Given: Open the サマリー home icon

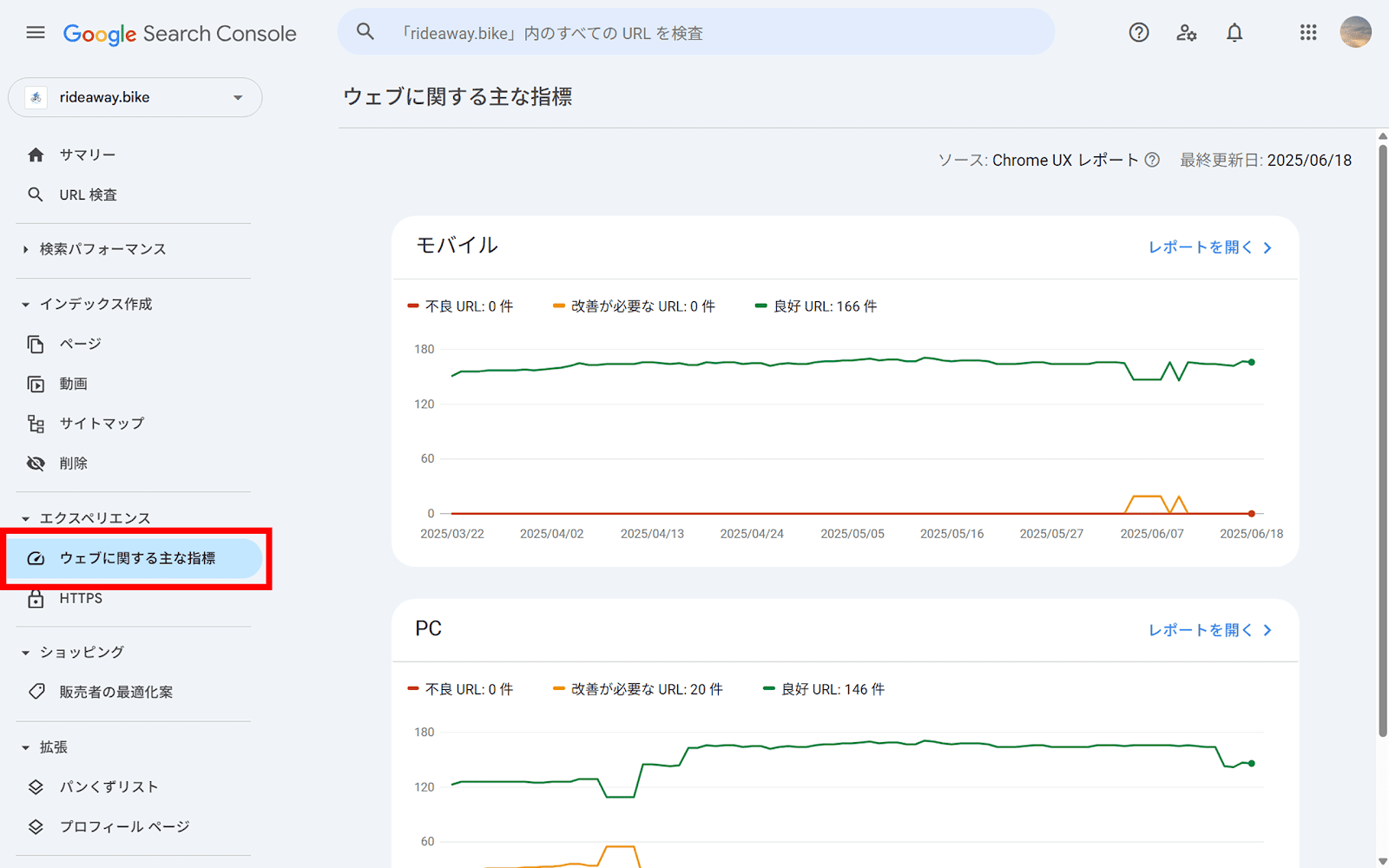Looking at the screenshot, I should (x=36, y=154).
